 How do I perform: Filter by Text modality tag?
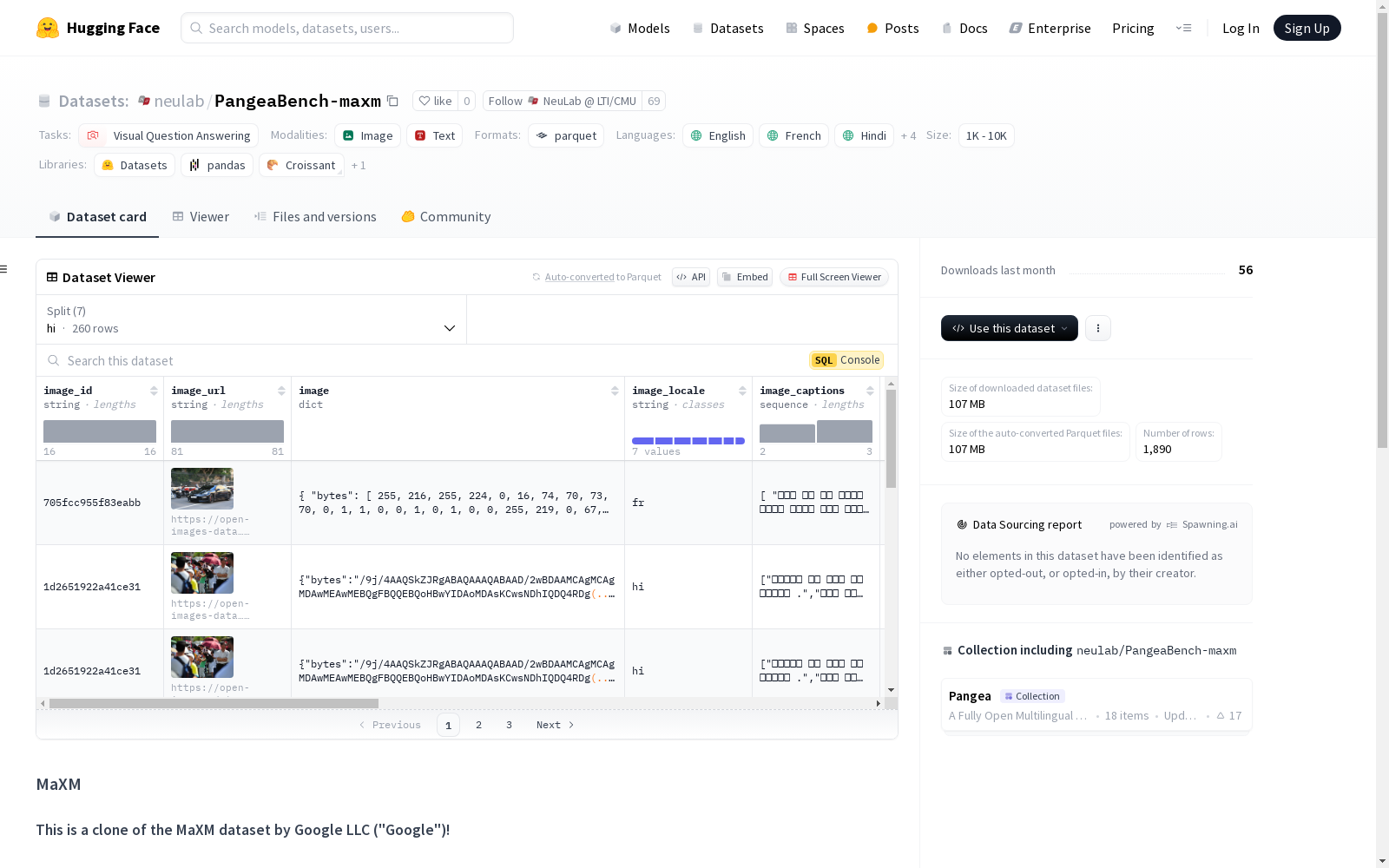pos(434,135)
